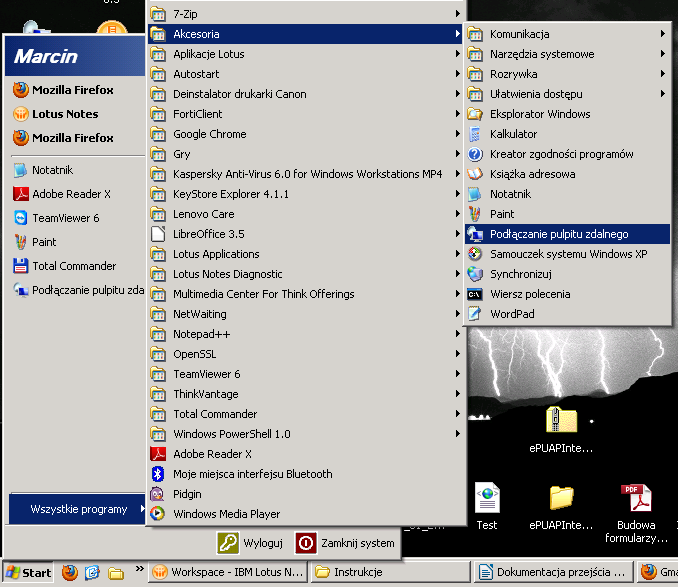Screen dimensions: 678x587
Task: Expand the 7-Zip program folder
Action: click(305, 14)
